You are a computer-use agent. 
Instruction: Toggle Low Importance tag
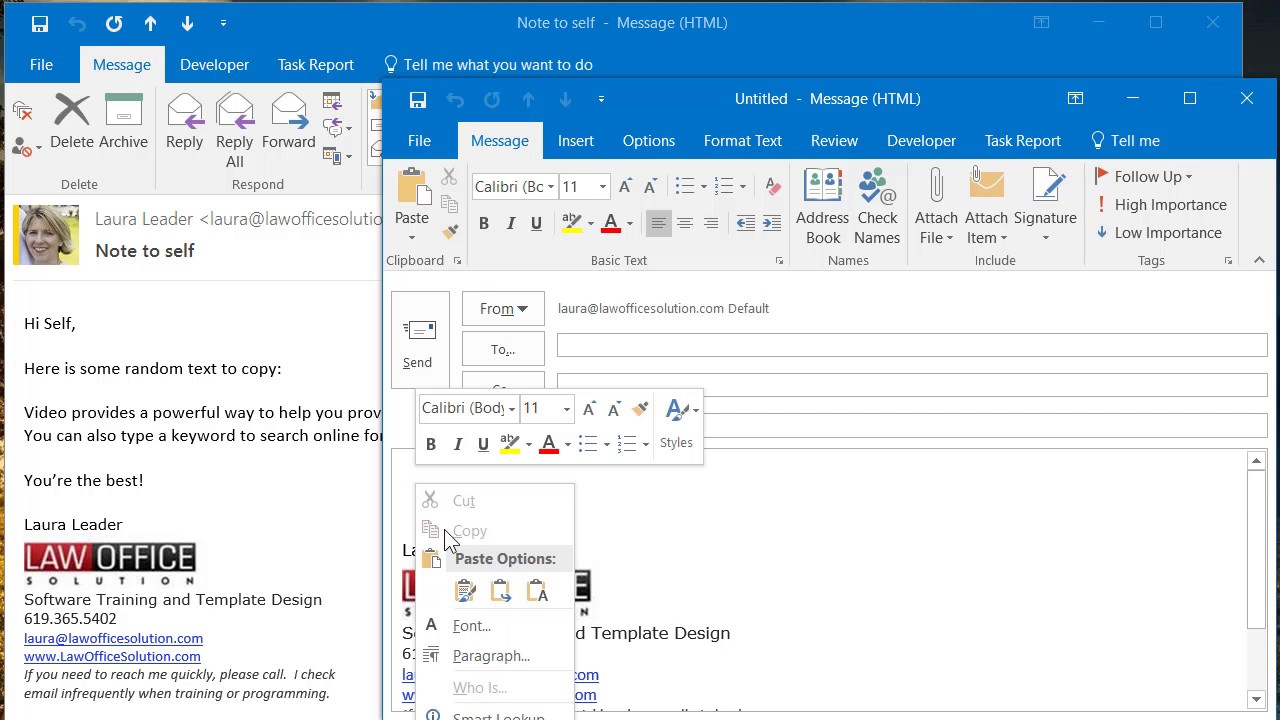[x=1159, y=233]
